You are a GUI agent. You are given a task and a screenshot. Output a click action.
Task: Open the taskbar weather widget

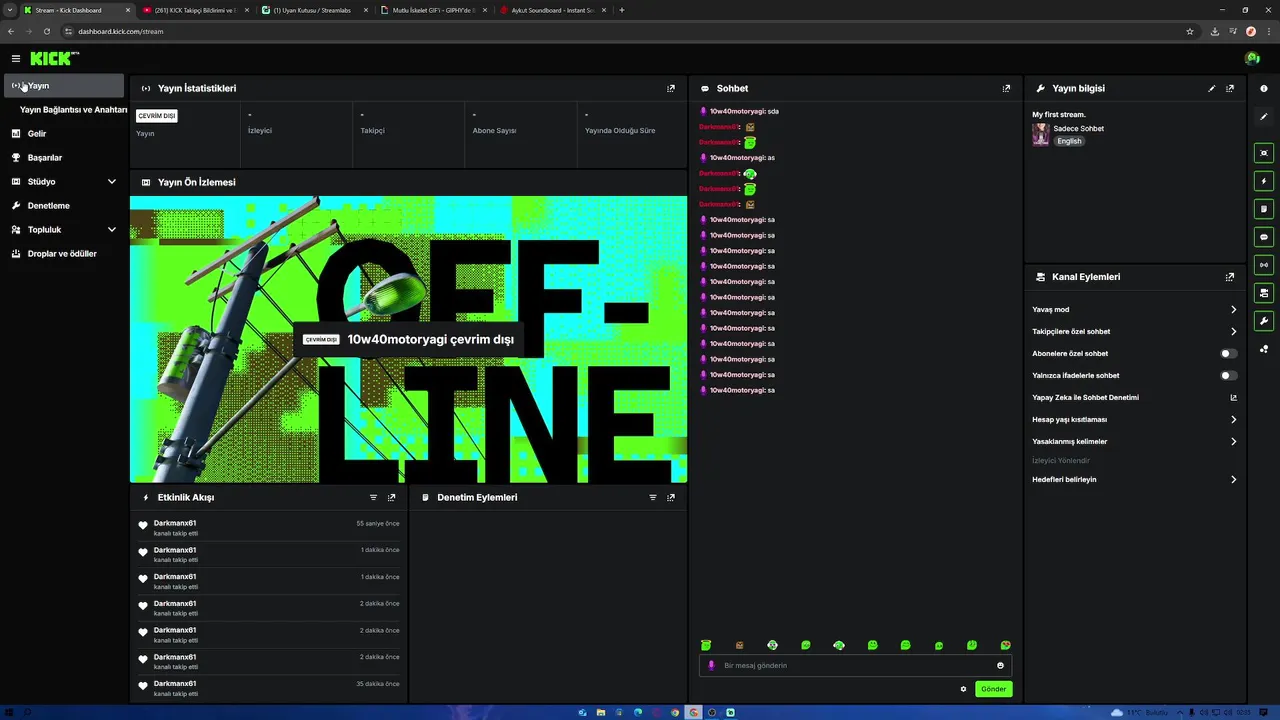(x=1138, y=713)
